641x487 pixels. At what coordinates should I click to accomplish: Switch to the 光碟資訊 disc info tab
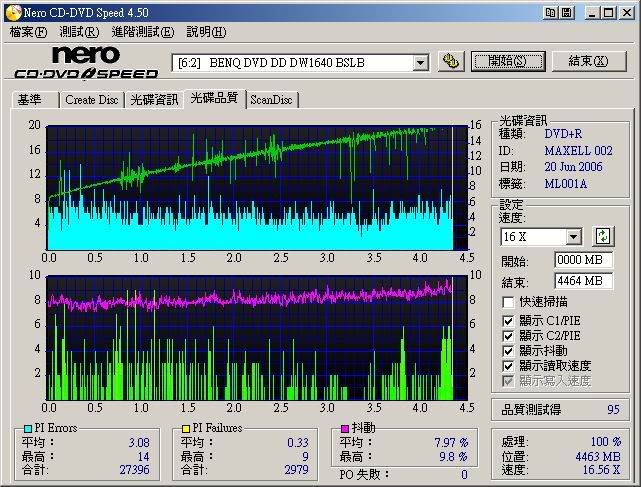(x=154, y=100)
